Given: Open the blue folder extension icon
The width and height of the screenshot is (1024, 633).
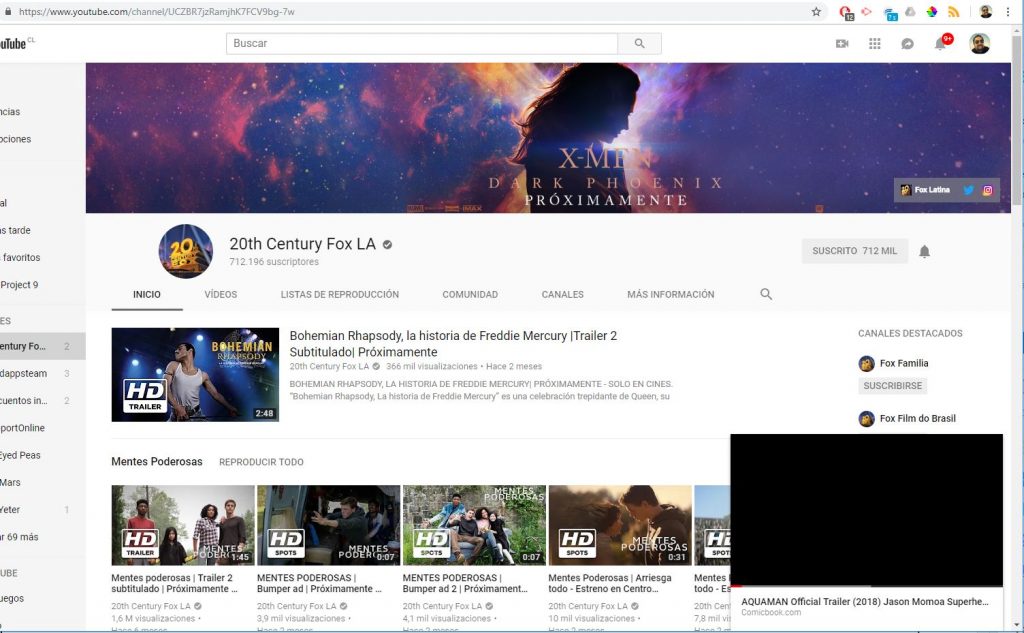Looking at the screenshot, I should pyautogui.click(x=890, y=13).
